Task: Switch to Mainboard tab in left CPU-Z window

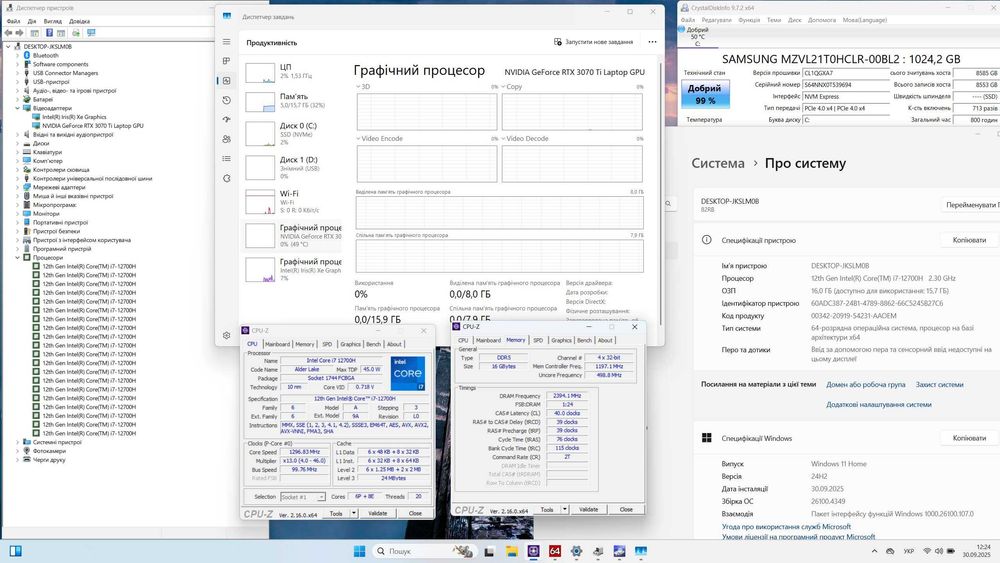Action: [x=277, y=344]
